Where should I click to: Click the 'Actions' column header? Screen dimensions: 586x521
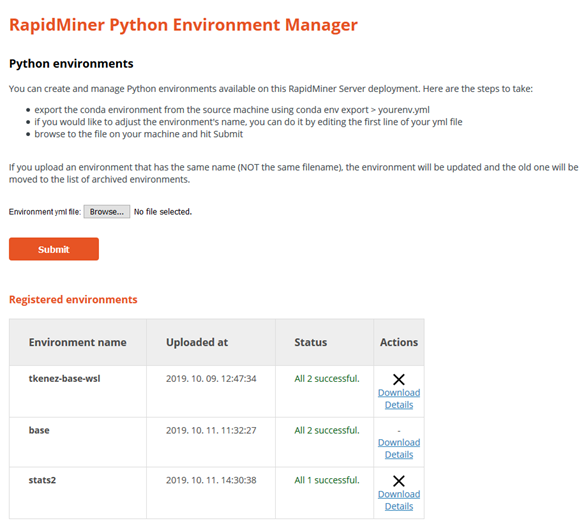tap(399, 342)
